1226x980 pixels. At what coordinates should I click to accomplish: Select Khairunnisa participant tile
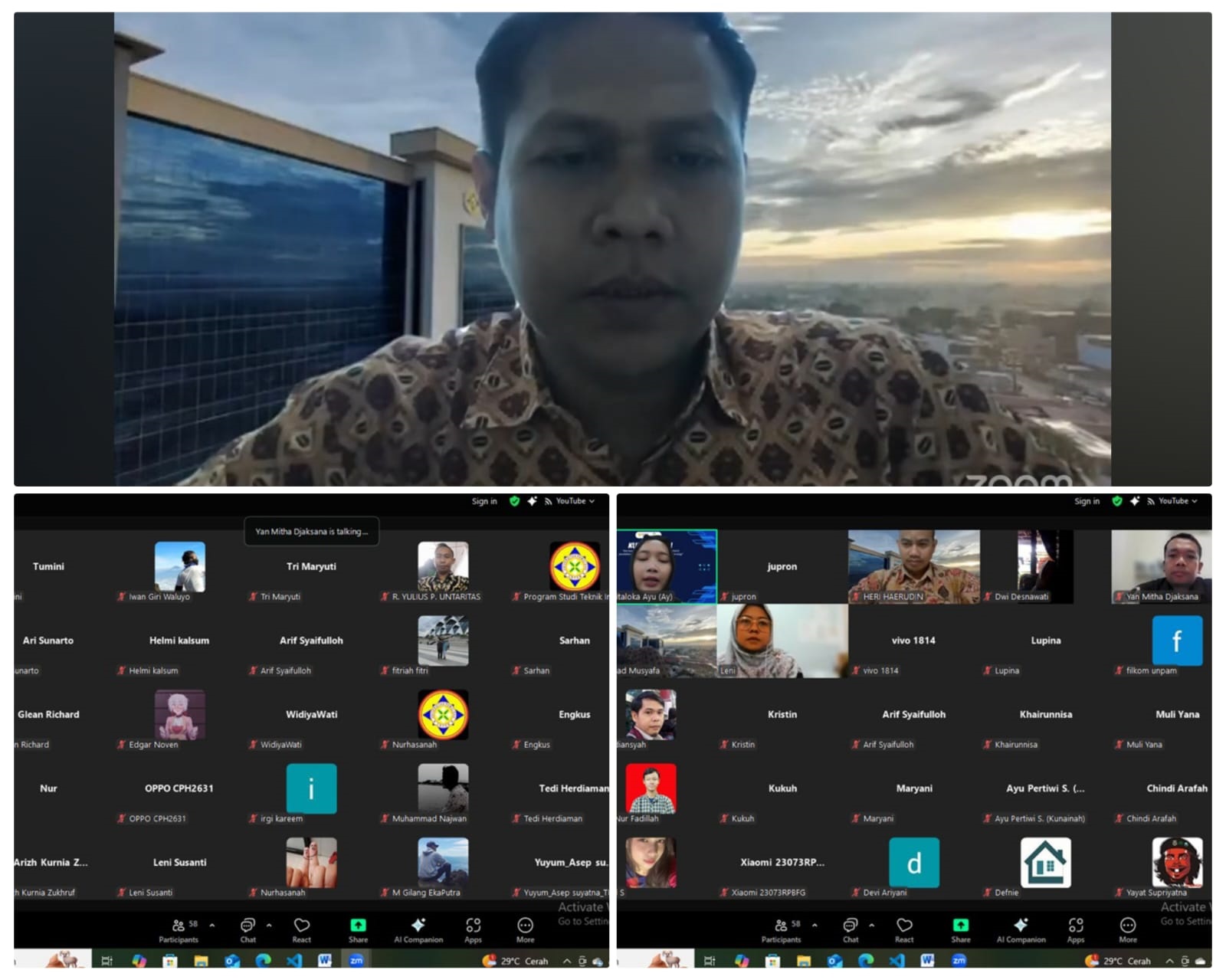(1045, 715)
